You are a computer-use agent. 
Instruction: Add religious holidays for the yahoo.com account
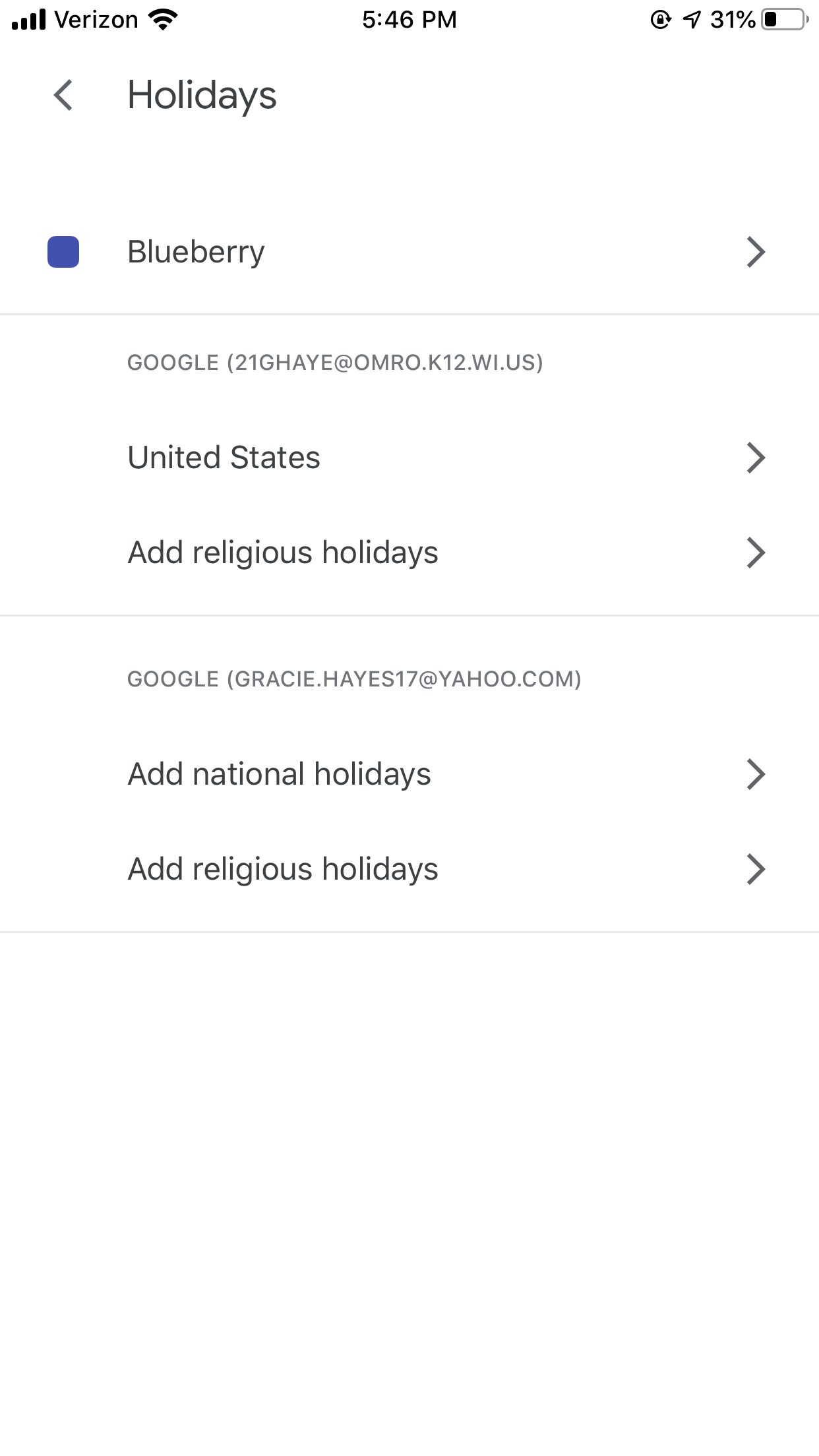pyautogui.click(x=282, y=869)
